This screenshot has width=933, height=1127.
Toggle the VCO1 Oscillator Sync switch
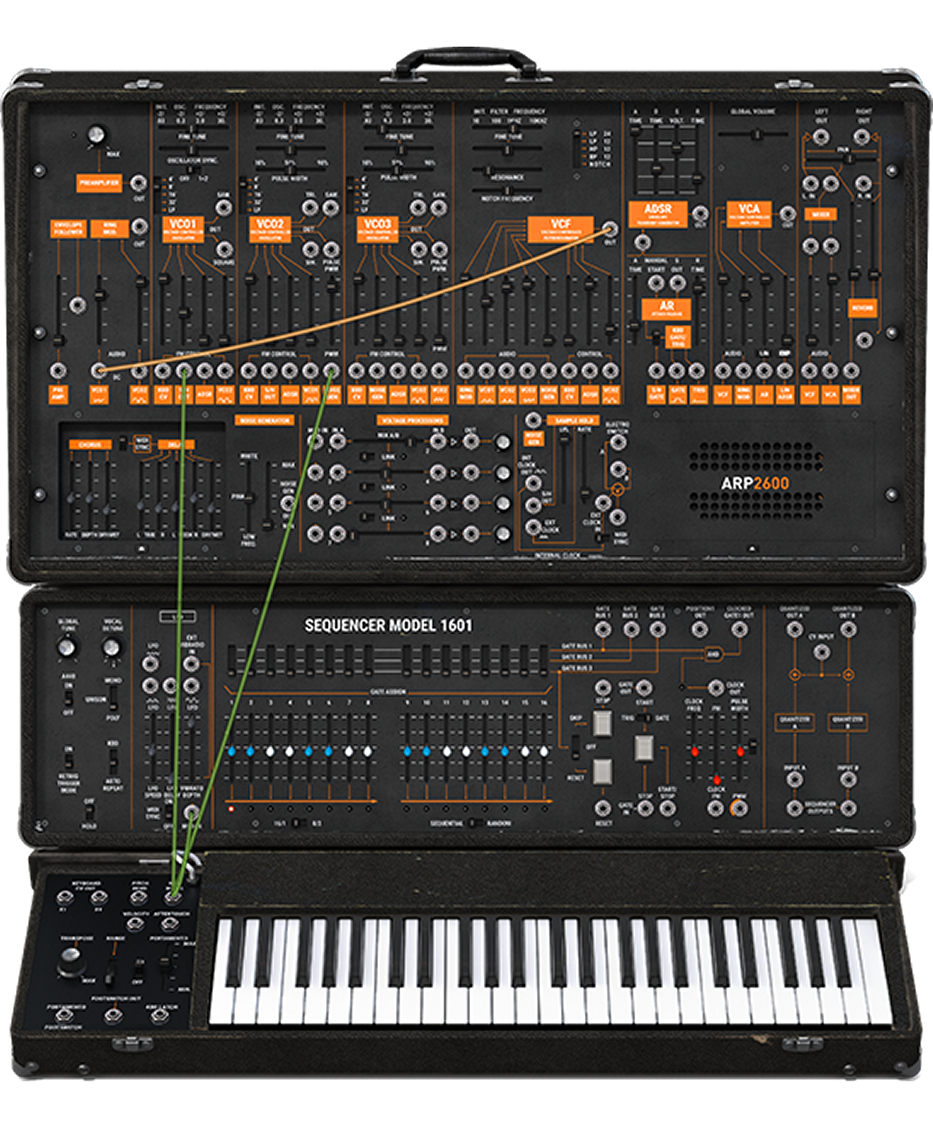[x=192, y=172]
